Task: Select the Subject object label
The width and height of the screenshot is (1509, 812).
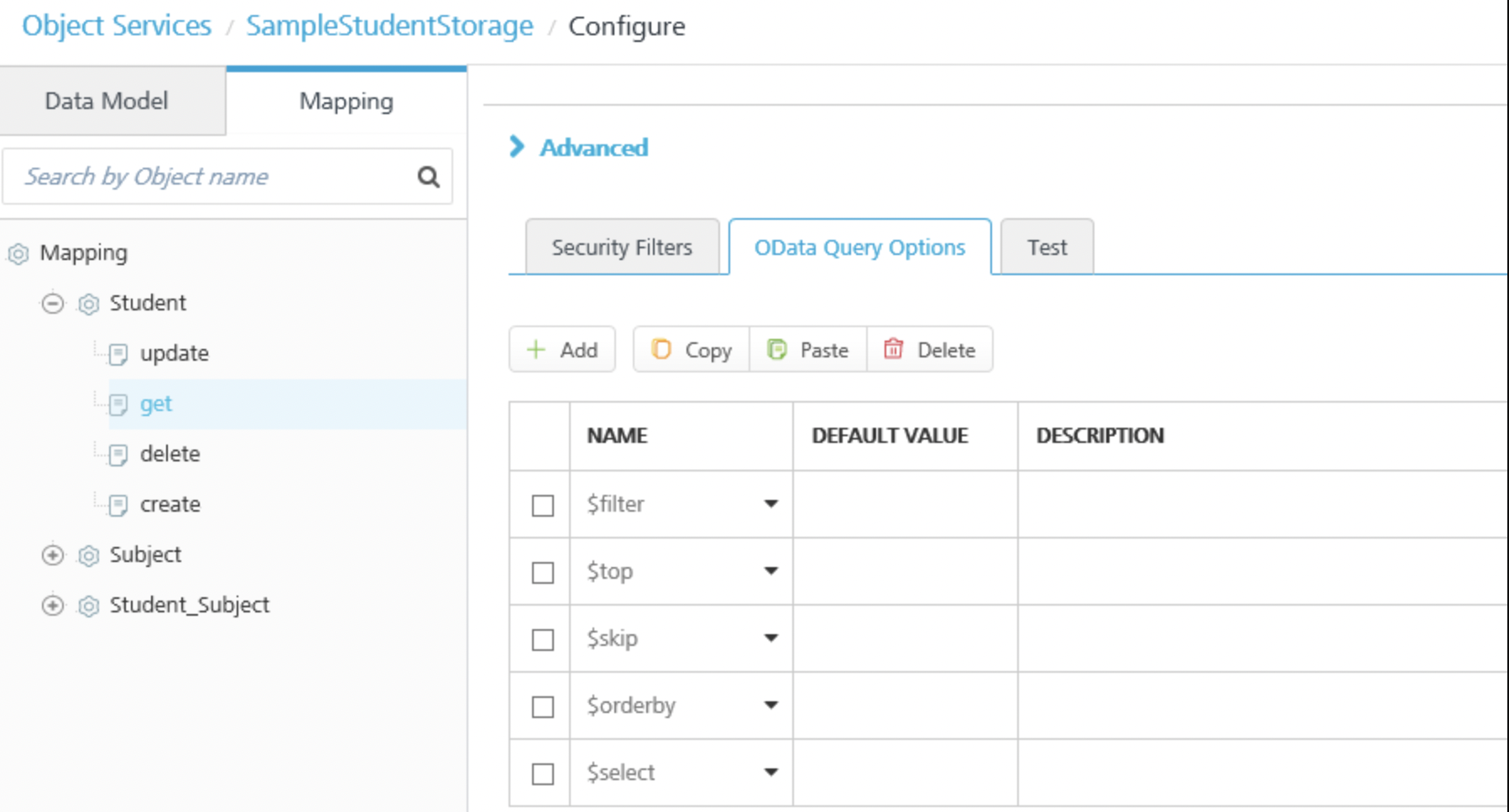Action: tap(145, 554)
